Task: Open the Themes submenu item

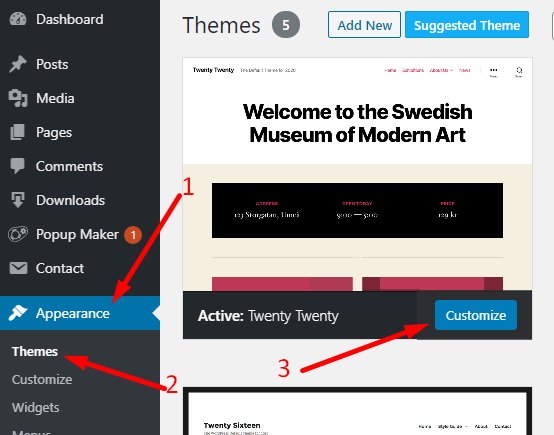Action: pos(35,351)
